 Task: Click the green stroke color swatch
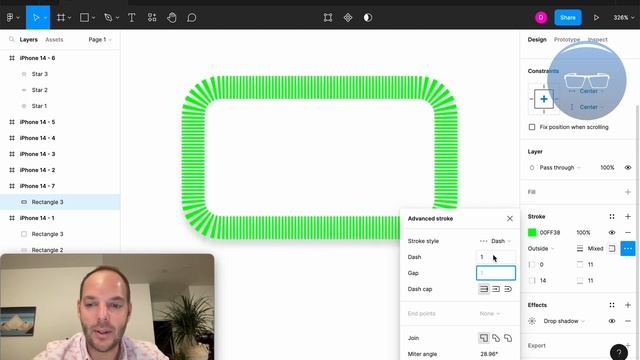coord(532,232)
